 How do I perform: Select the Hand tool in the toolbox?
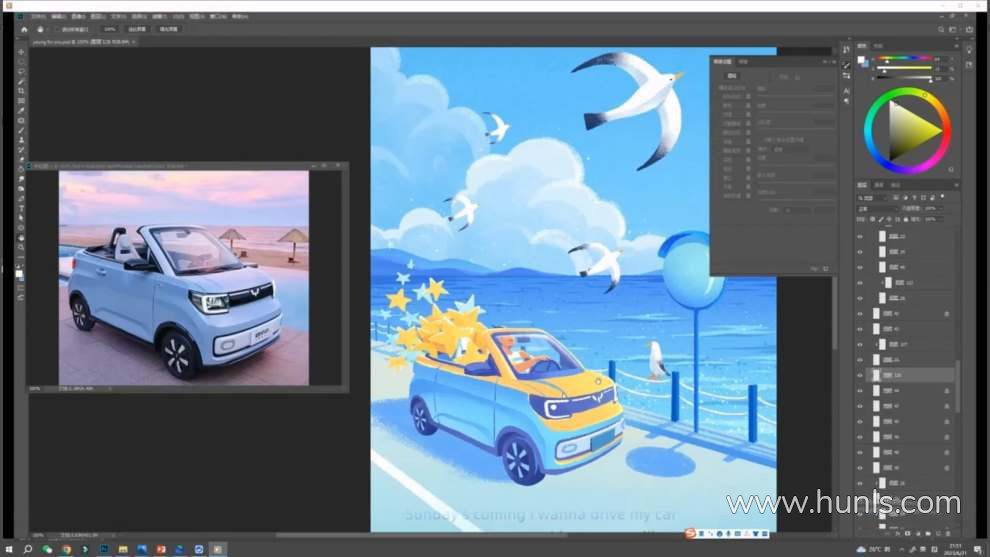point(21,237)
